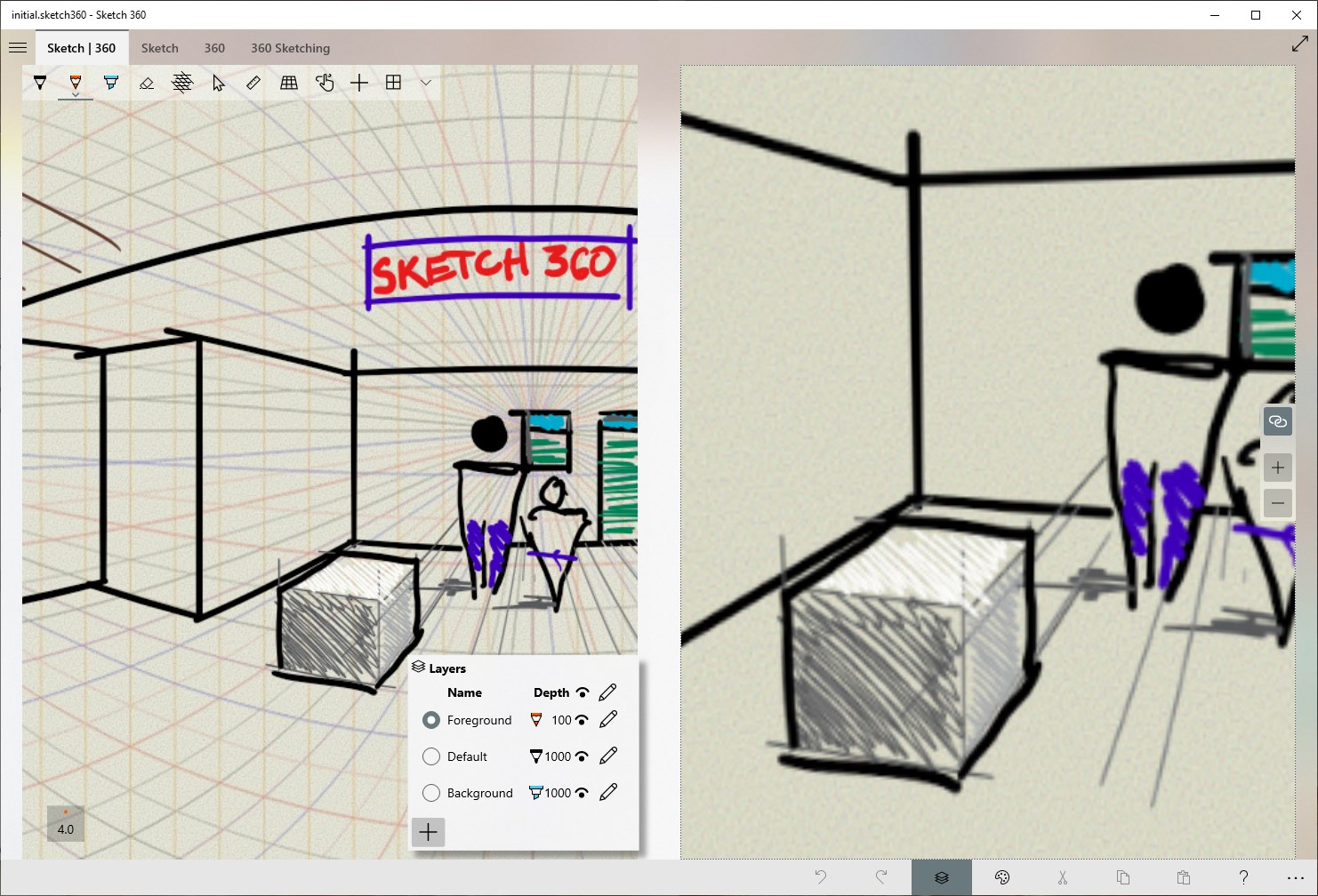The width and height of the screenshot is (1318, 896).
Task: Open the hamburger menu
Action: coord(18,47)
